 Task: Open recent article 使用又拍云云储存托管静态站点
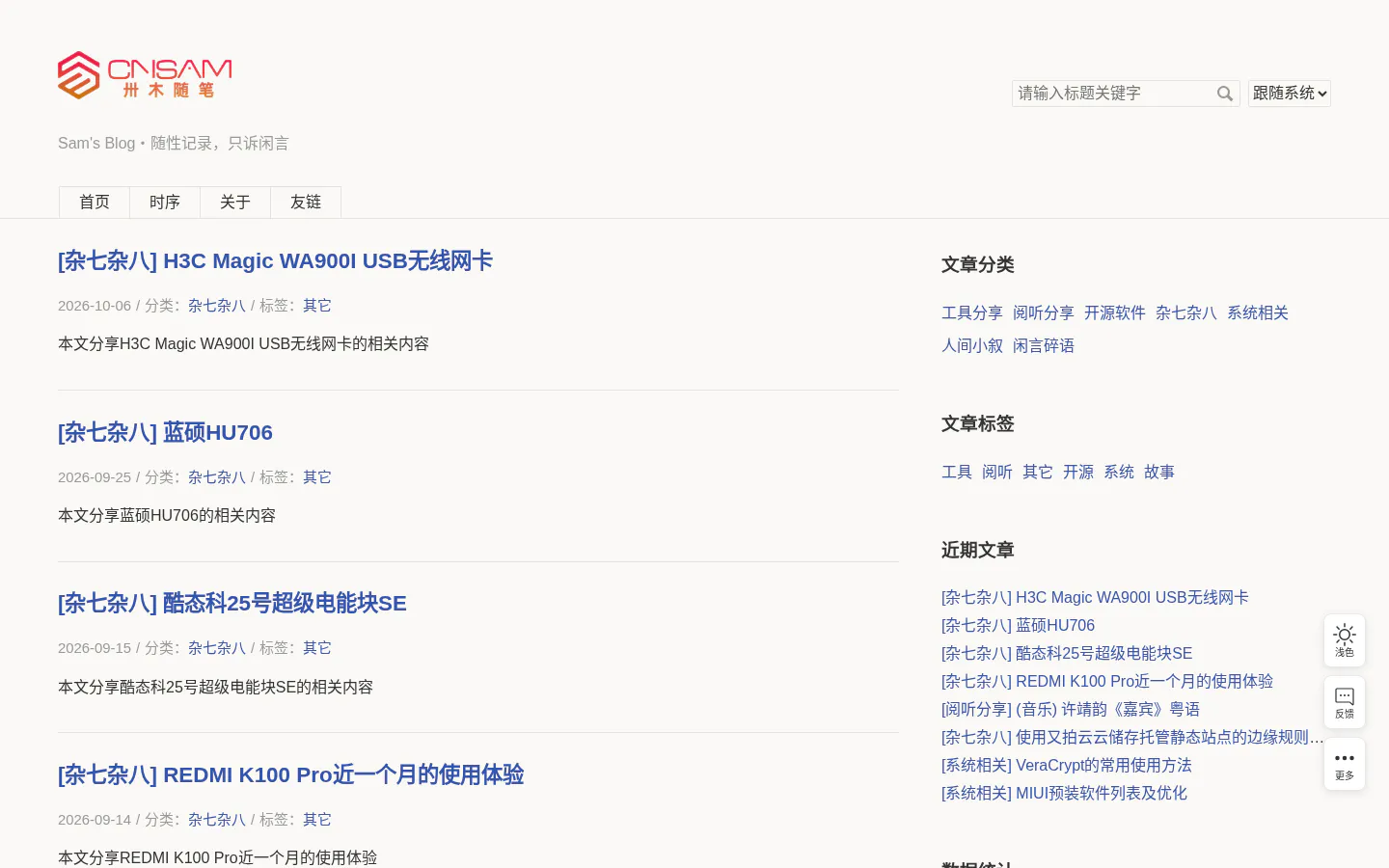pyautogui.click(x=1132, y=738)
